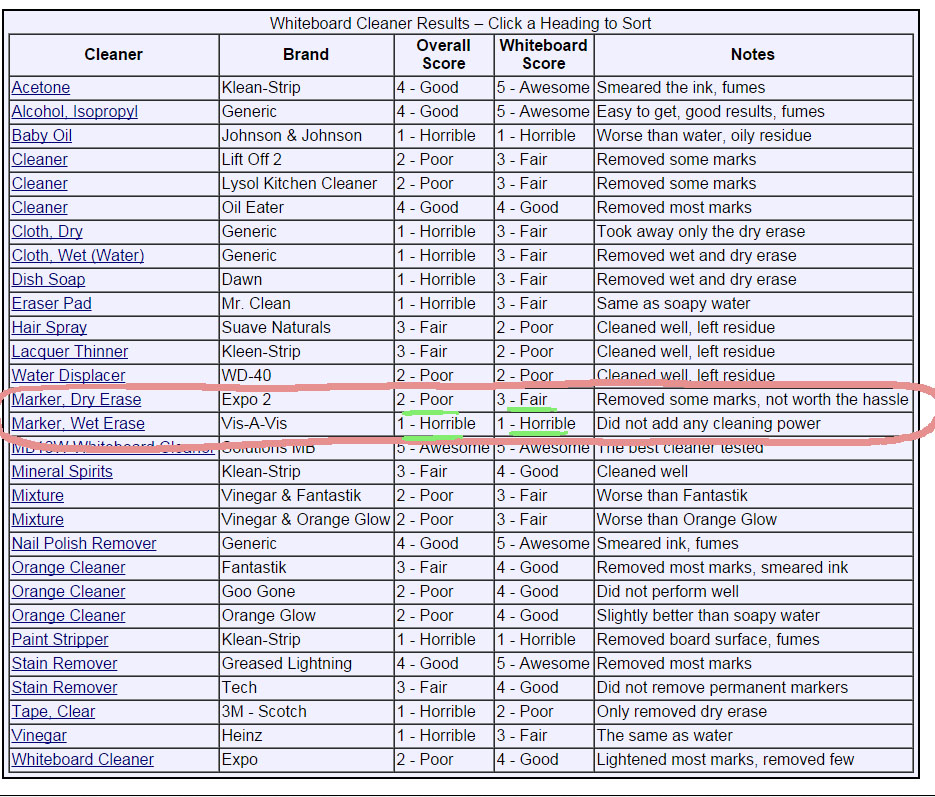Click the Dawn brand cell
This screenshot has height=797, width=935.
[306, 280]
